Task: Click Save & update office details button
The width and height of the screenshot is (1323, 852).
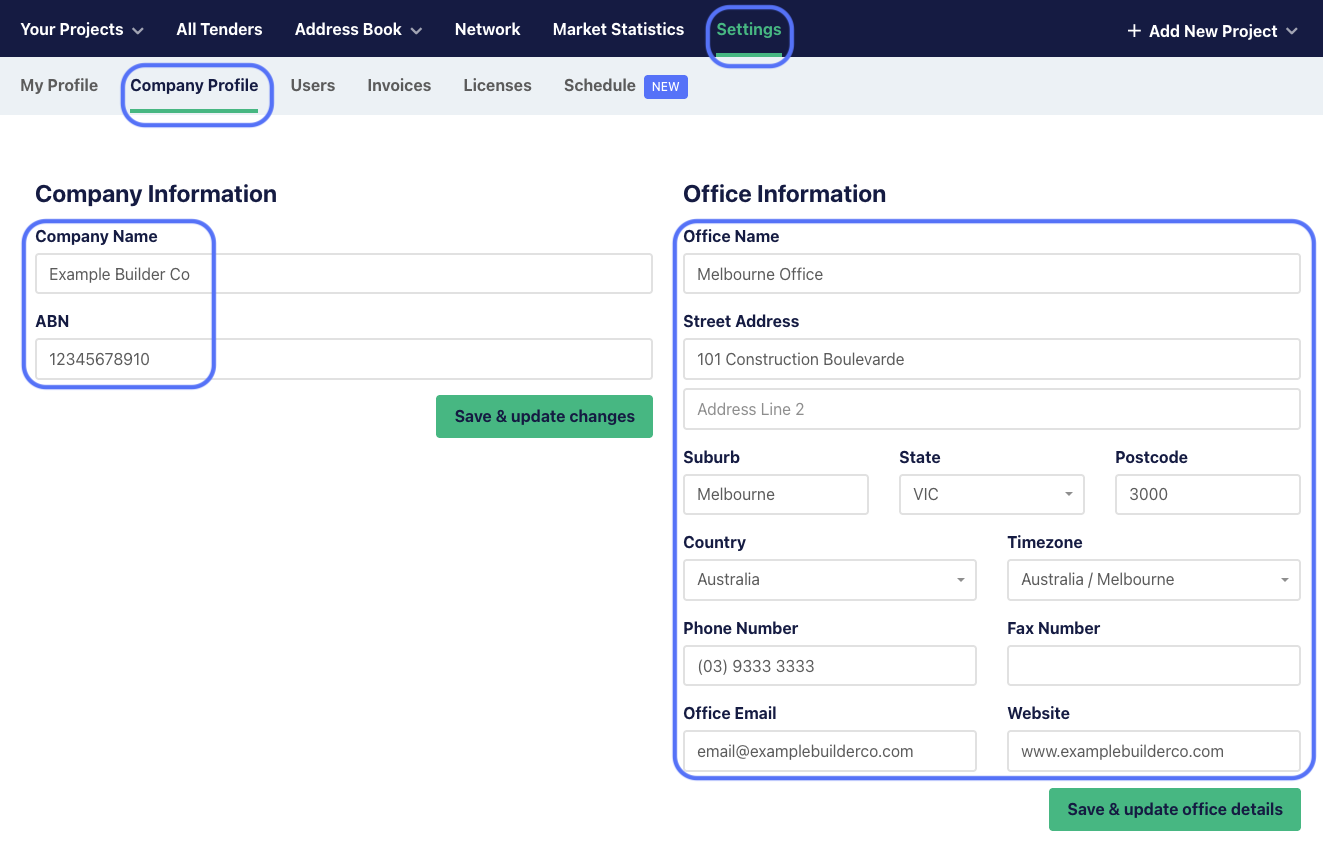Action: 1174,810
